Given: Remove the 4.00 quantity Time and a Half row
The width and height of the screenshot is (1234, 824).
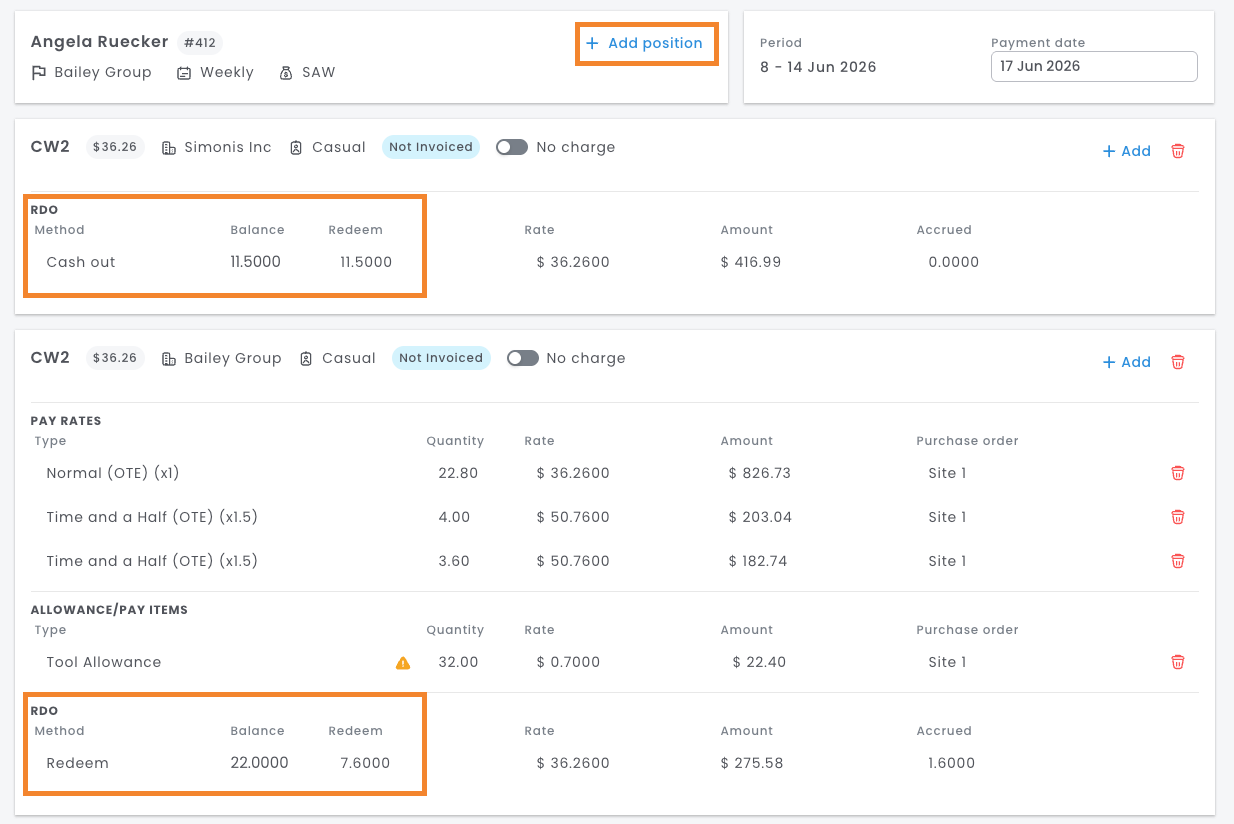Looking at the screenshot, I should (1178, 517).
